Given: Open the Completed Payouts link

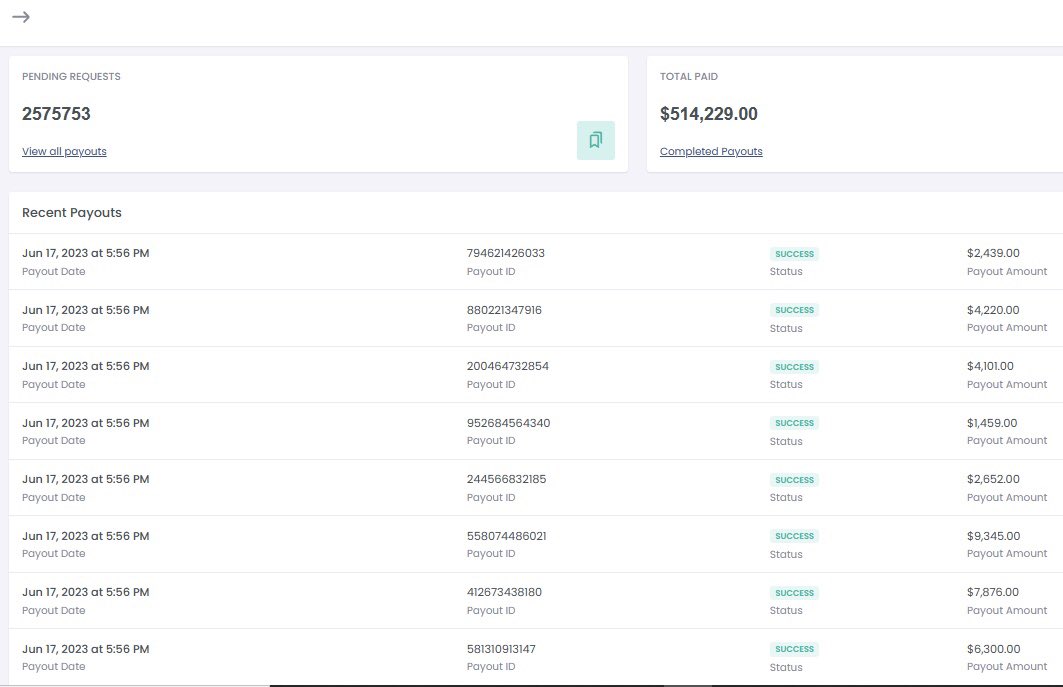Looking at the screenshot, I should tap(710, 151).
